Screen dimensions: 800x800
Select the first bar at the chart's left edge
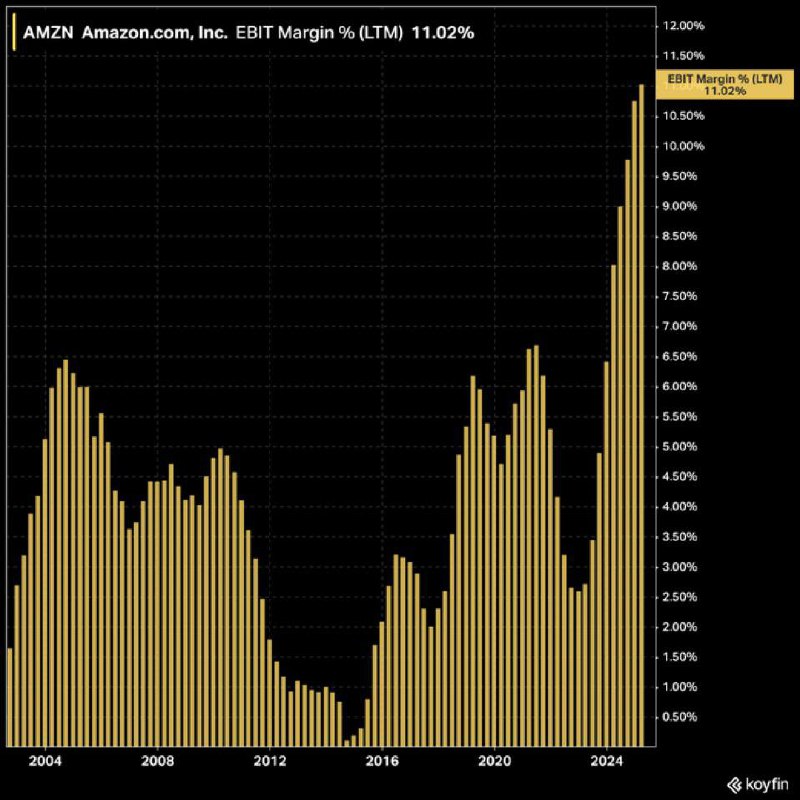[x=9, y=697]
